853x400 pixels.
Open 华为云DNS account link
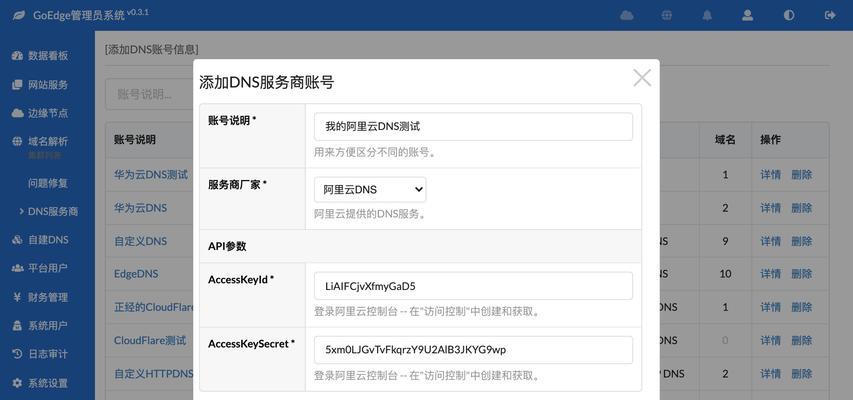(x=140, y=208)
